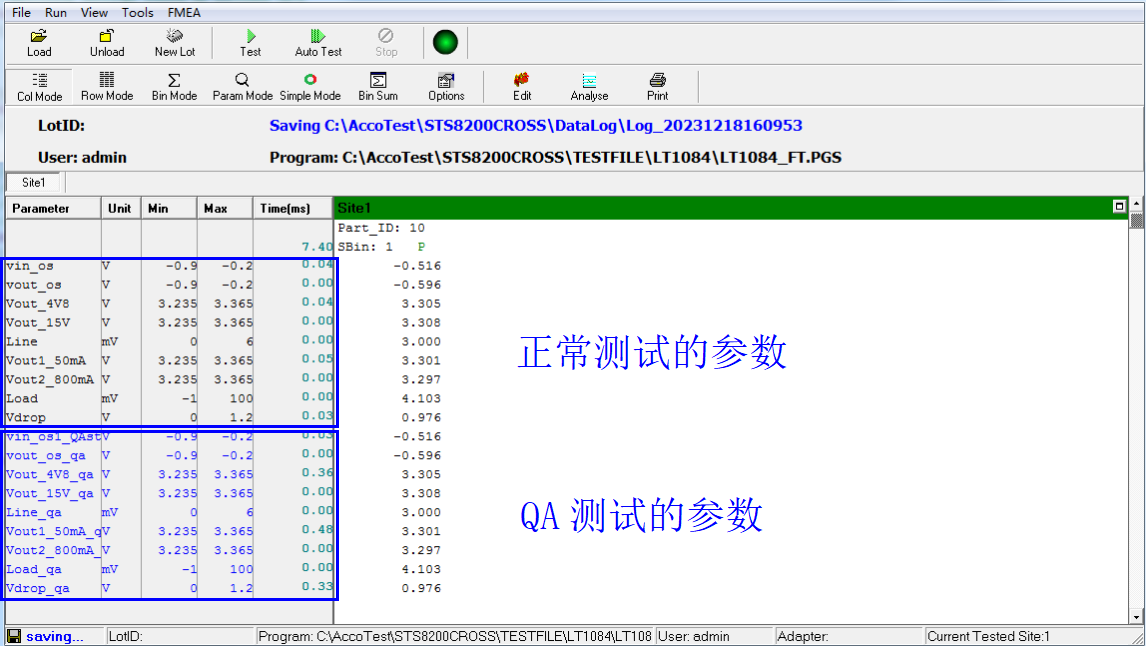Open the Bin Sum view
Screen dimensions: 1146x646
pos(378,86)
